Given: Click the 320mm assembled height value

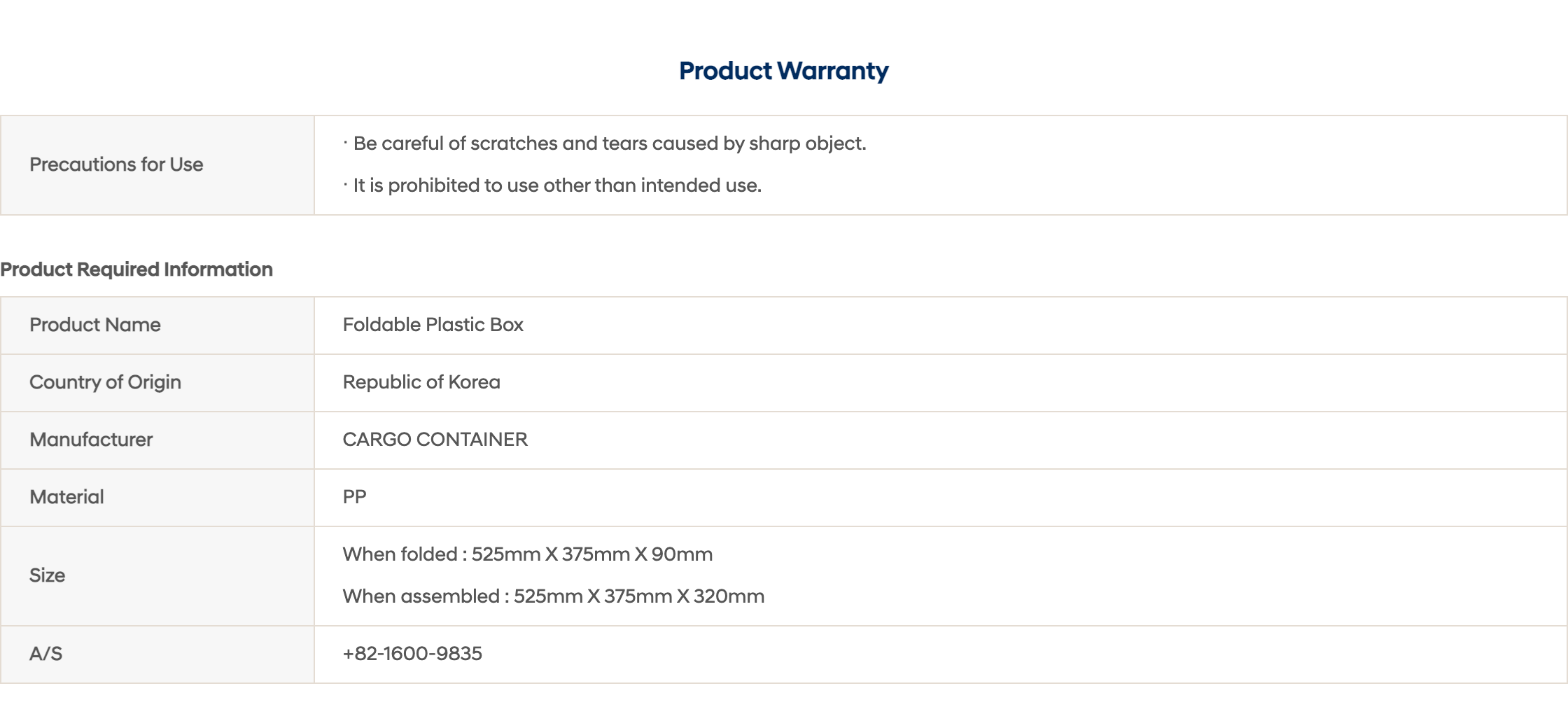Looking at the screenshot, I should coord(729,596).
